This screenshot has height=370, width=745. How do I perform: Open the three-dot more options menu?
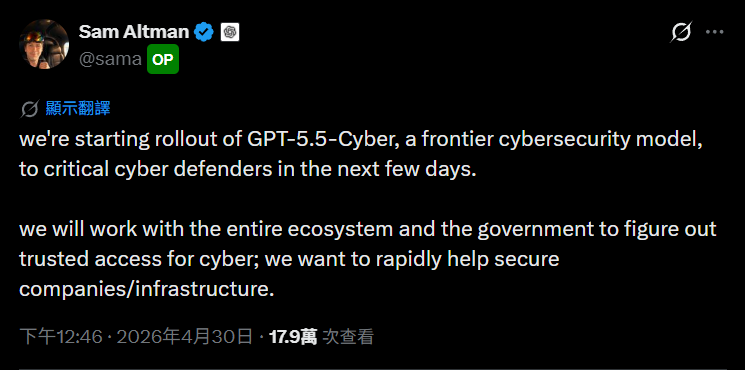tap(715, 32)
